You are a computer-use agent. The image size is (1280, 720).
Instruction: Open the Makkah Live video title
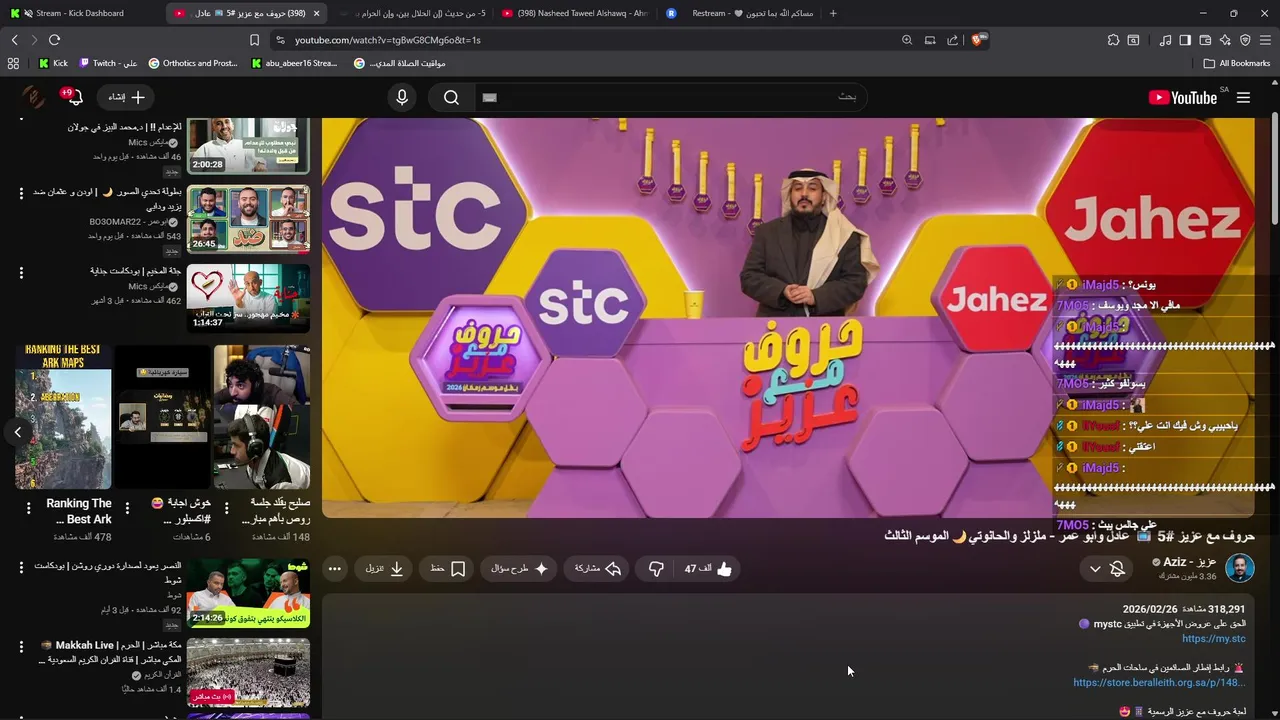[111, 652]
